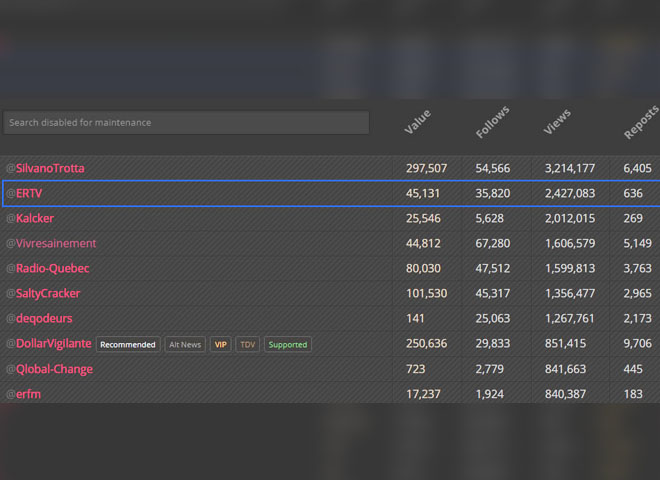Viewport: 660px width, 480px height.
Task: Click the green Supported tag badge
Action: (x=288, y=344)
